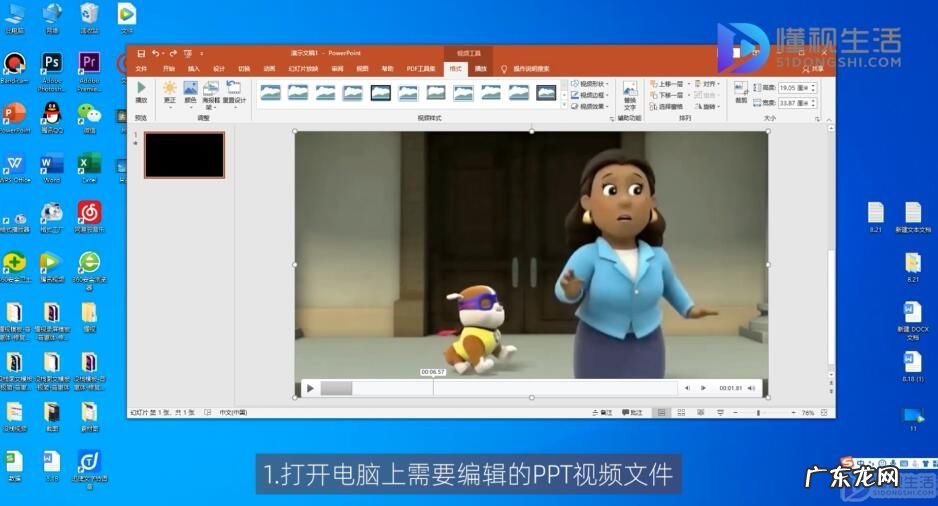Switch to video 播放 playback tab
938x506 pixels.
pyautogui.click(x=481, y=69)
